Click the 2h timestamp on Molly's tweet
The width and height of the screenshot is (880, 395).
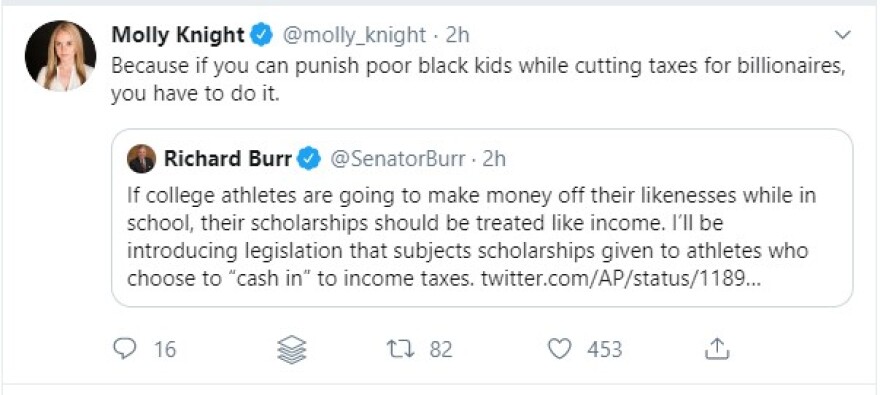pyautogui.click(x=457, y=35)
